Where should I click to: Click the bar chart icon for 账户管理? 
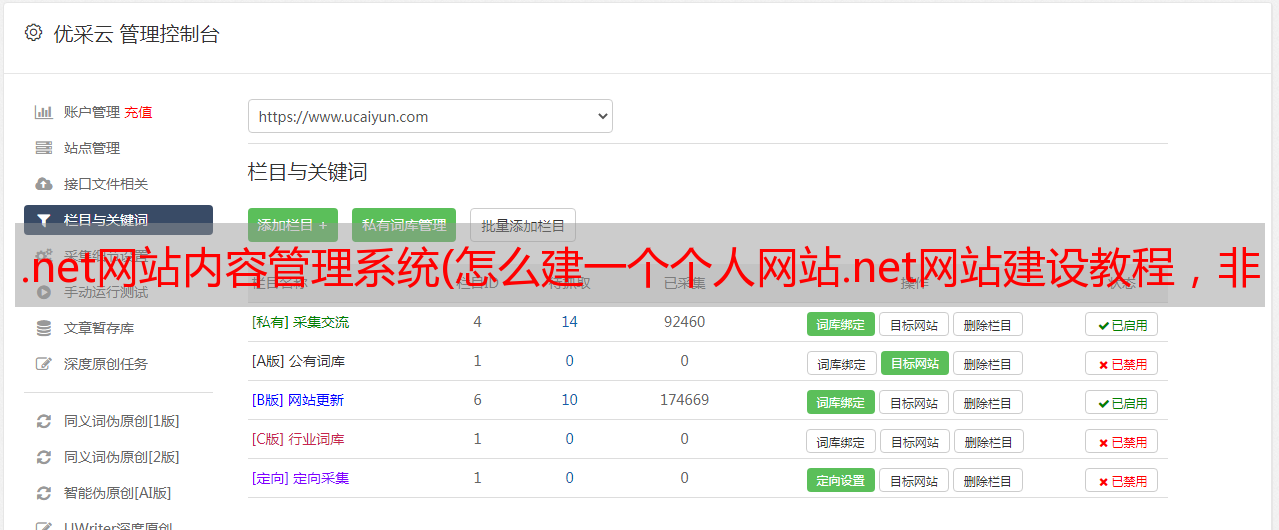coord(43,112)
